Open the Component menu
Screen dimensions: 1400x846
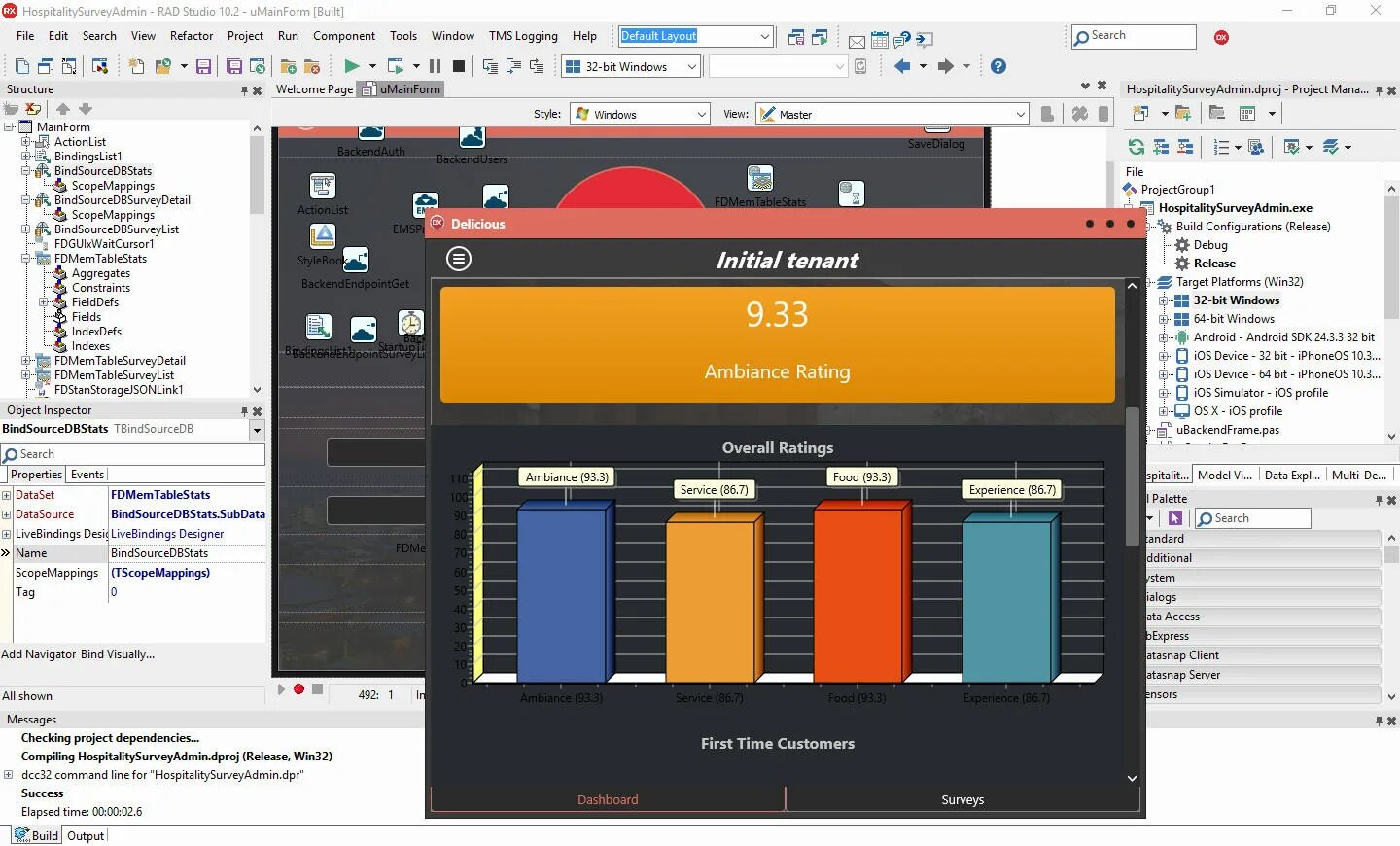(344, 36)
